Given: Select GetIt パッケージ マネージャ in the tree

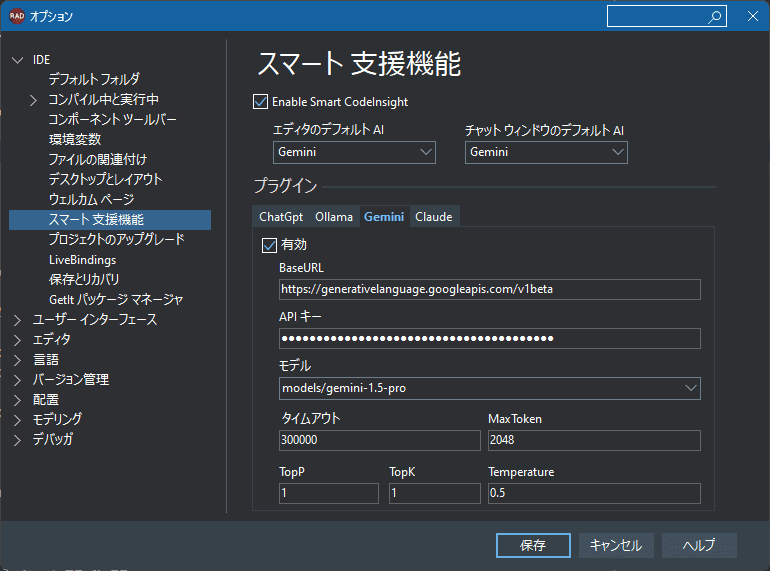Looking at the screenshot, I should point(116,299).
